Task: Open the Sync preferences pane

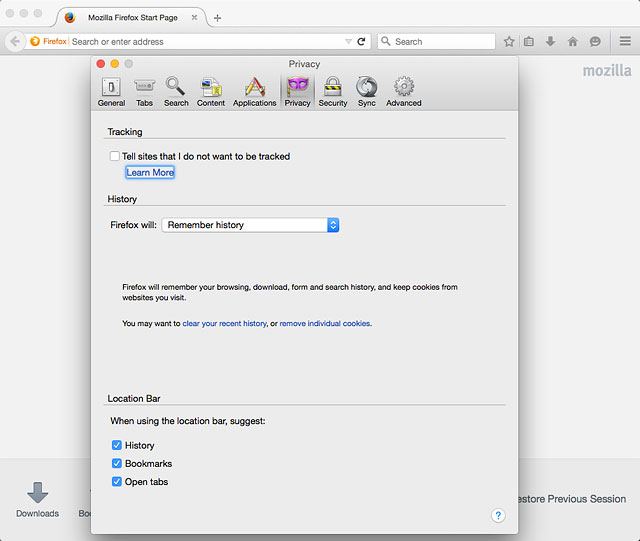Action: [x=367, y=92]
